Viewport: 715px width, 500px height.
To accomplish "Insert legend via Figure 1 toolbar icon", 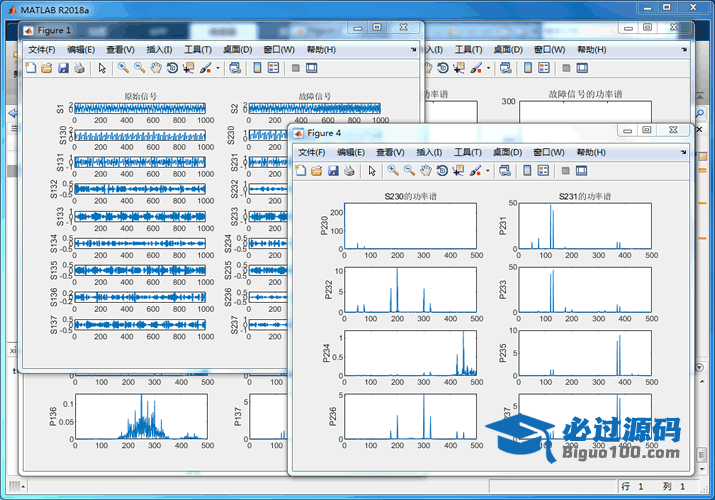I will pyautogui.click(x=275, y=68).
